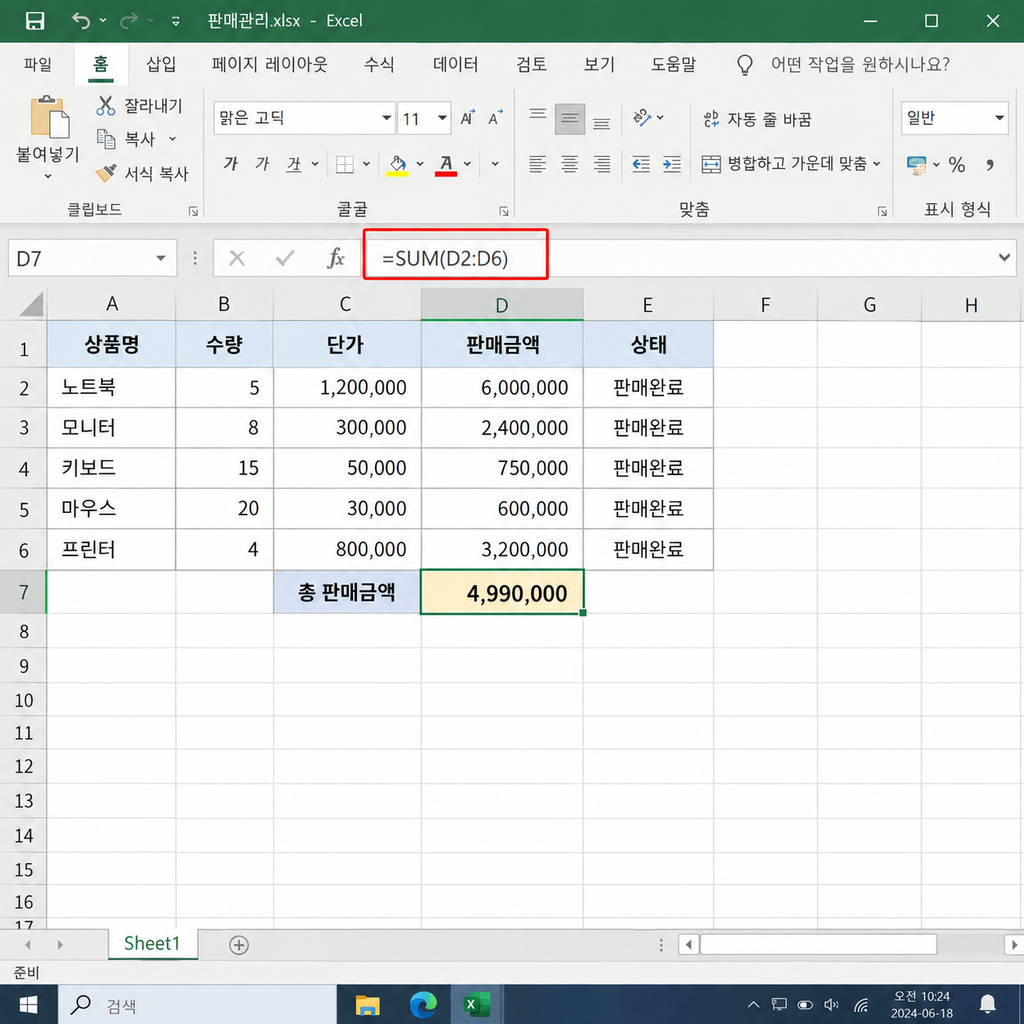Open the 데이터 ribbon tab
Image resolution: width=1024 pixels, height=1024 pixels.
(x=455, y=64)
